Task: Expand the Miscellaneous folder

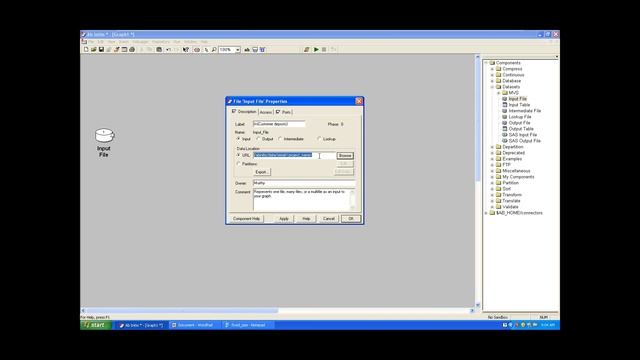Action: pyautogui.click(x=492, y=171)
